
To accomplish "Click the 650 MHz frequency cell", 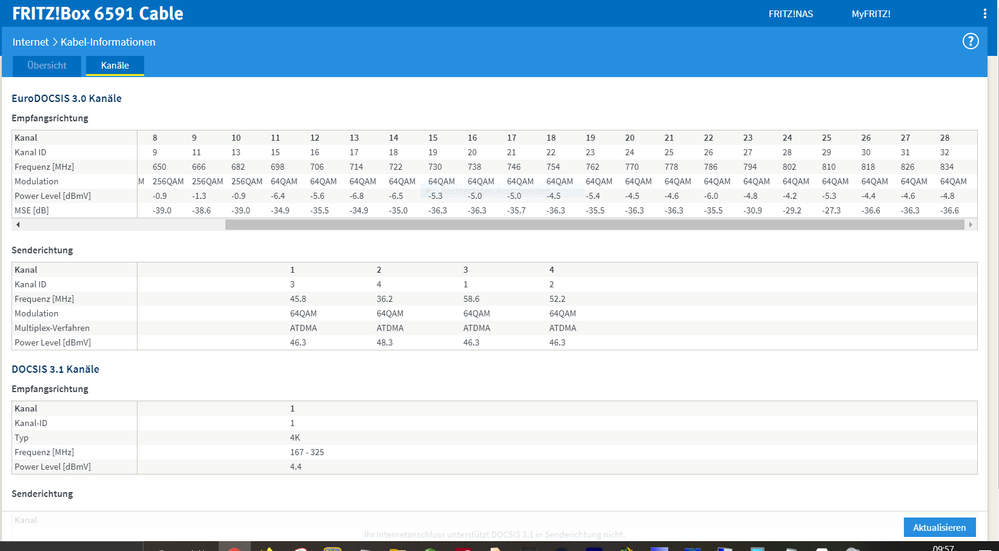I will coord(159,167).
